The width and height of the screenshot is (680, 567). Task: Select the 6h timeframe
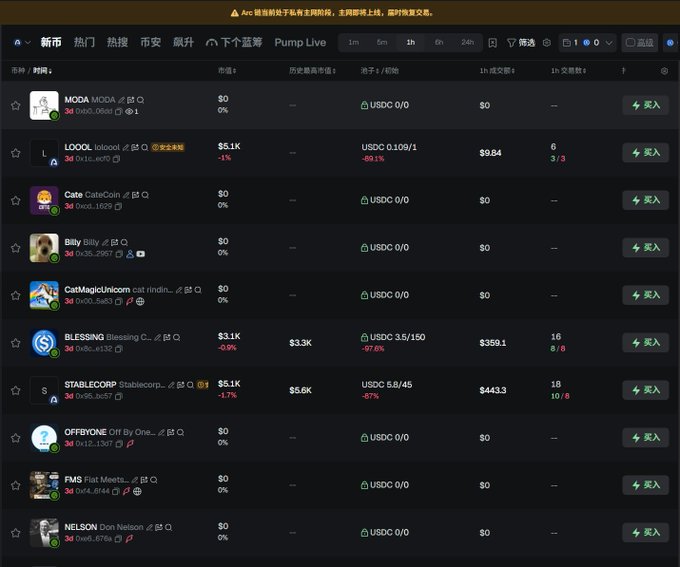coord(439,43)
